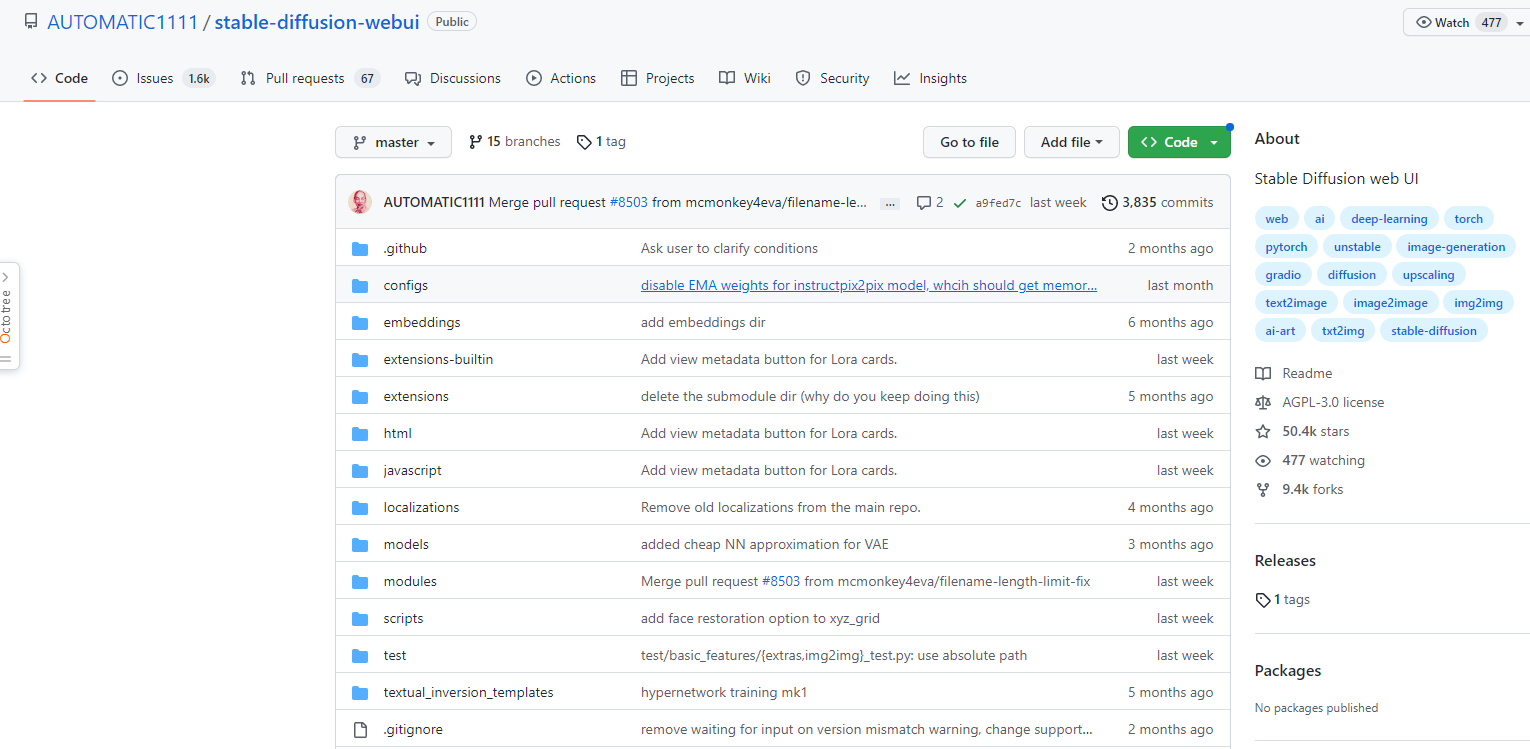Click the folder icon for configs
This screenshot has height=749, width=1530.
click(x=360, y=286)
